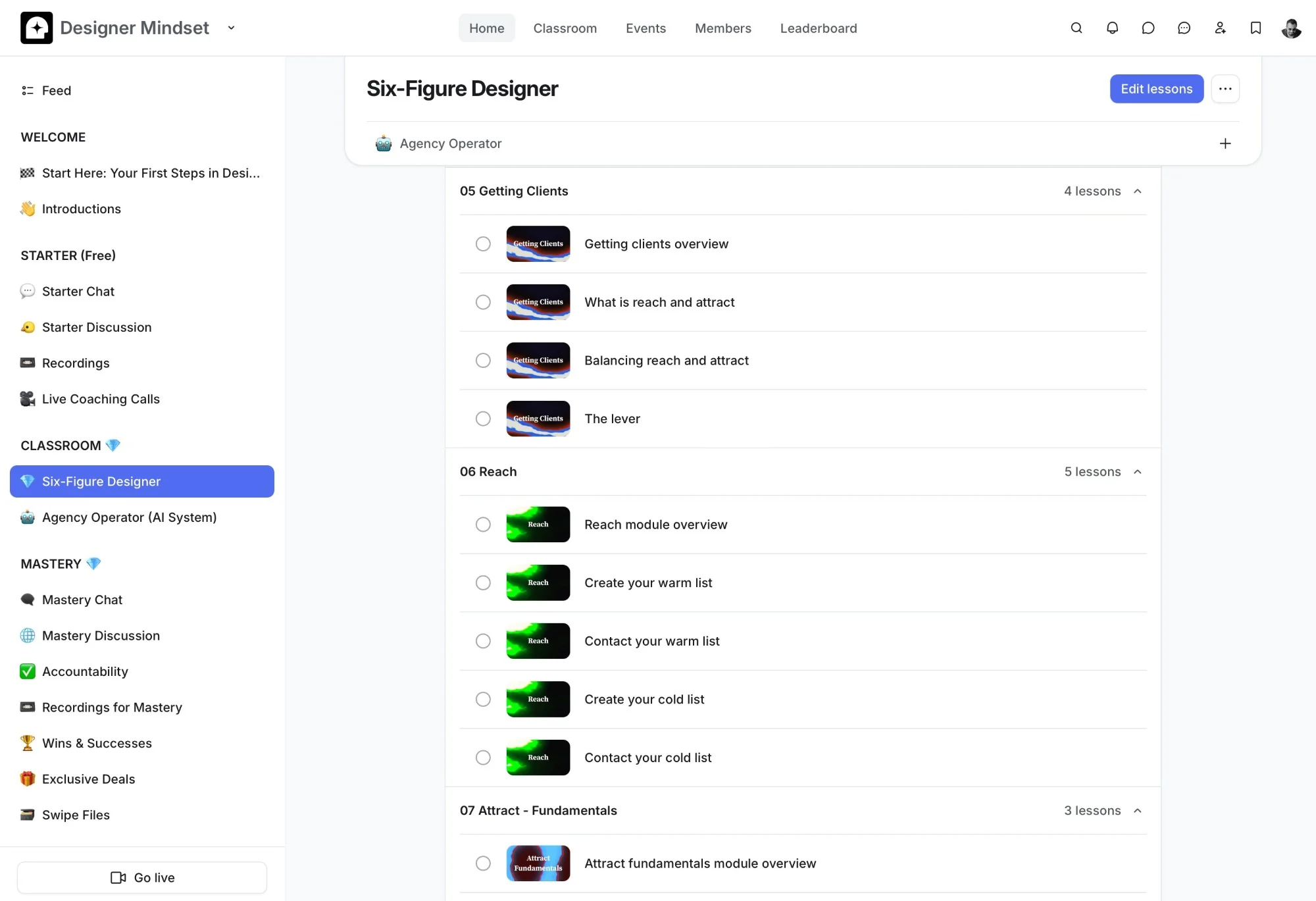Open Wins & Successes trophy space
The image size is (1316, 901).
[142, 743]
